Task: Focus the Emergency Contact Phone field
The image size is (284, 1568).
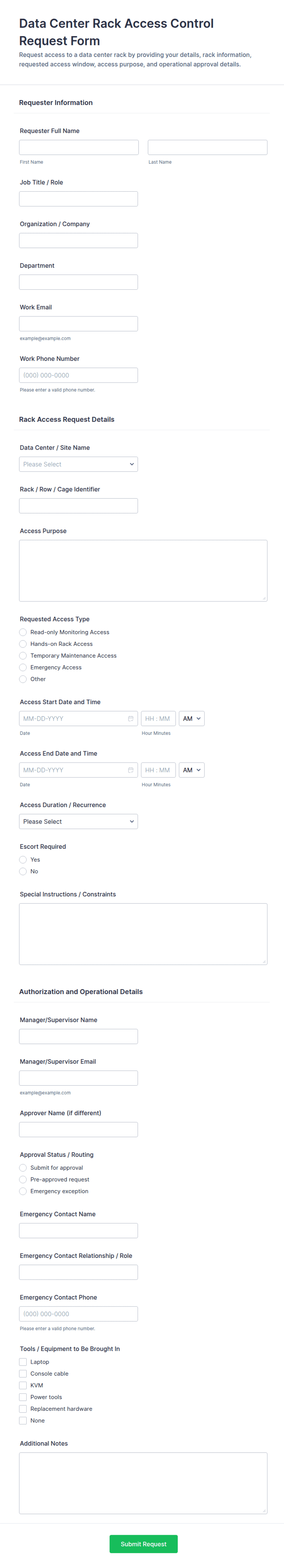Action: click(78, 1313)
